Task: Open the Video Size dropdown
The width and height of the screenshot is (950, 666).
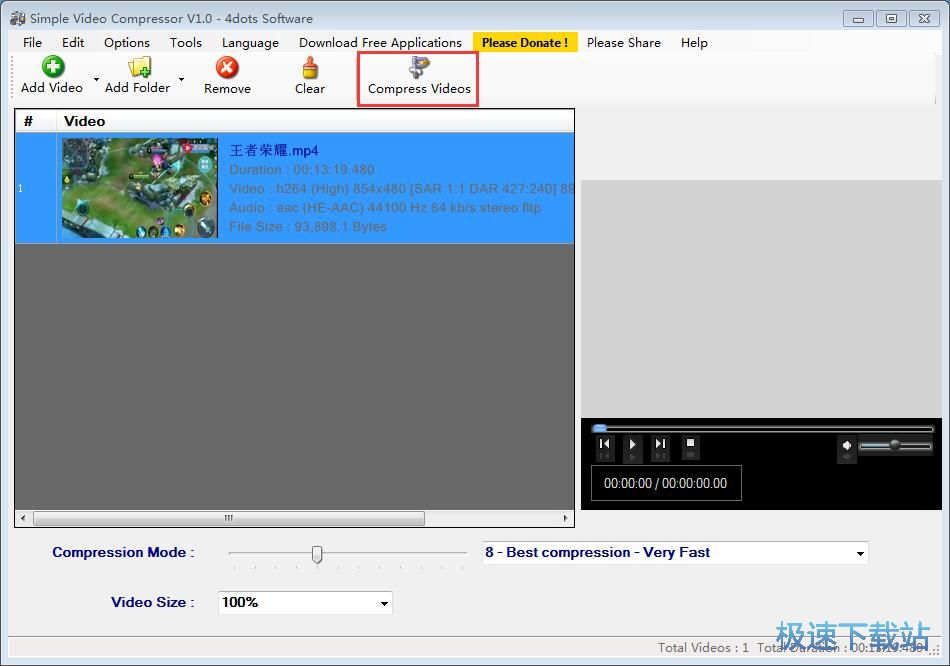Action: [x=384, y=603]
